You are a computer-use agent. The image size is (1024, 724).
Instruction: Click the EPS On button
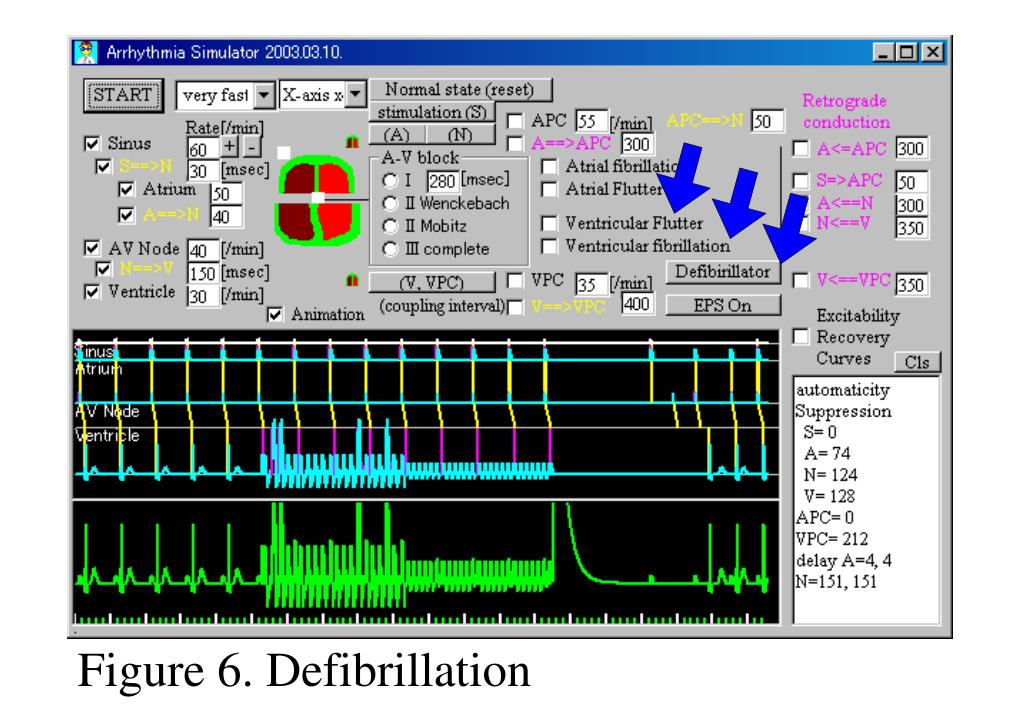(722, 306)
